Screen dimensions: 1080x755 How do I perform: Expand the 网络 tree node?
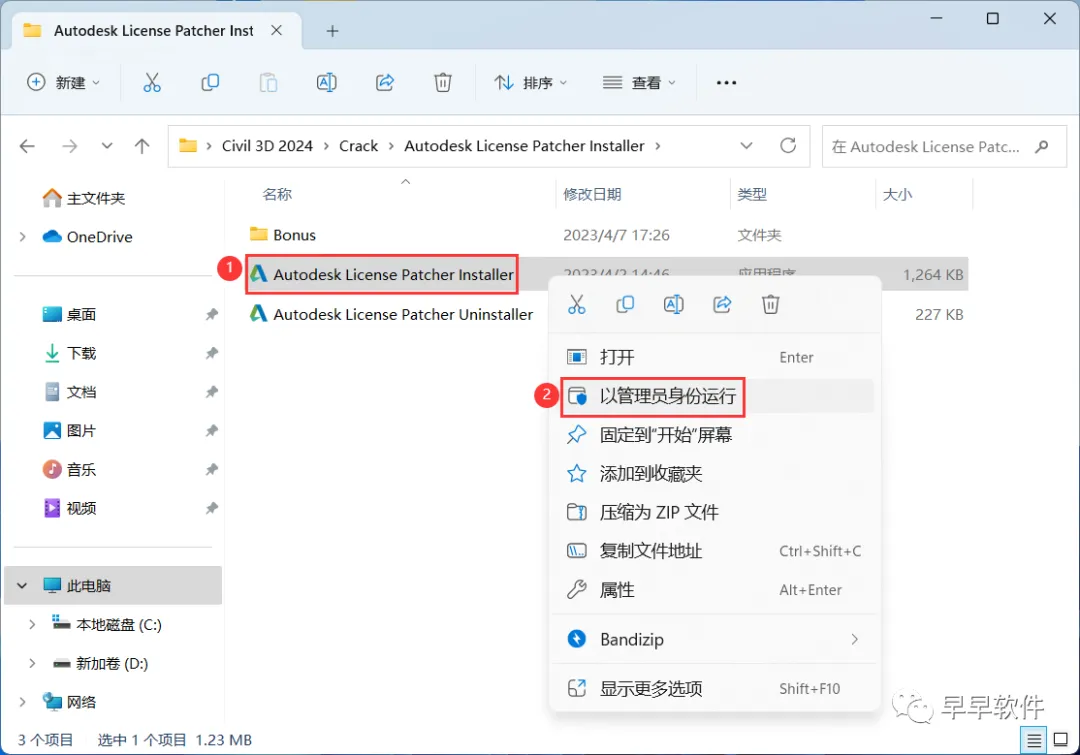pyautogui.click(x=23, y=702)
